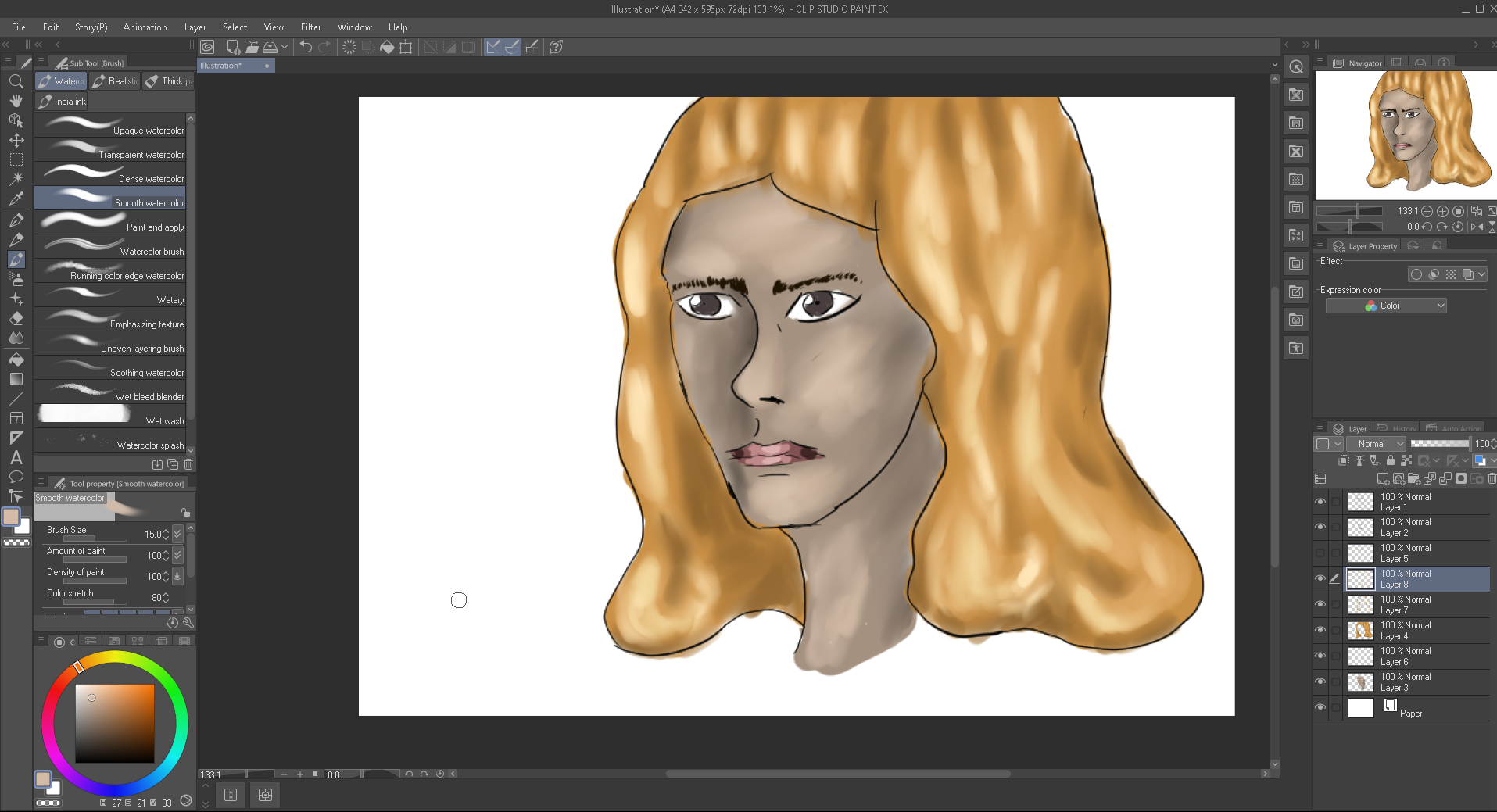Open the Brush Size stepper arrows
The width and height of the screenshot is (1497, 812).
click(x=165, y=535)
